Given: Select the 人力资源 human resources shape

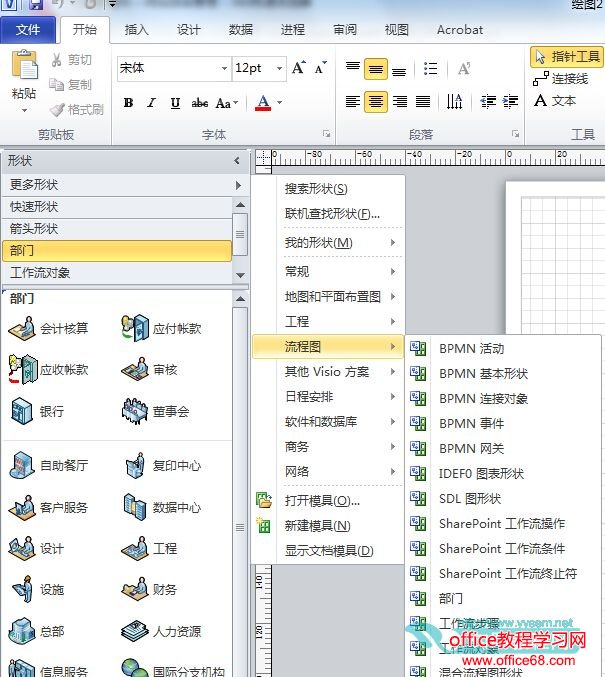Looking at the screenshot, I should pyautogui.click(x=162, y=631).
